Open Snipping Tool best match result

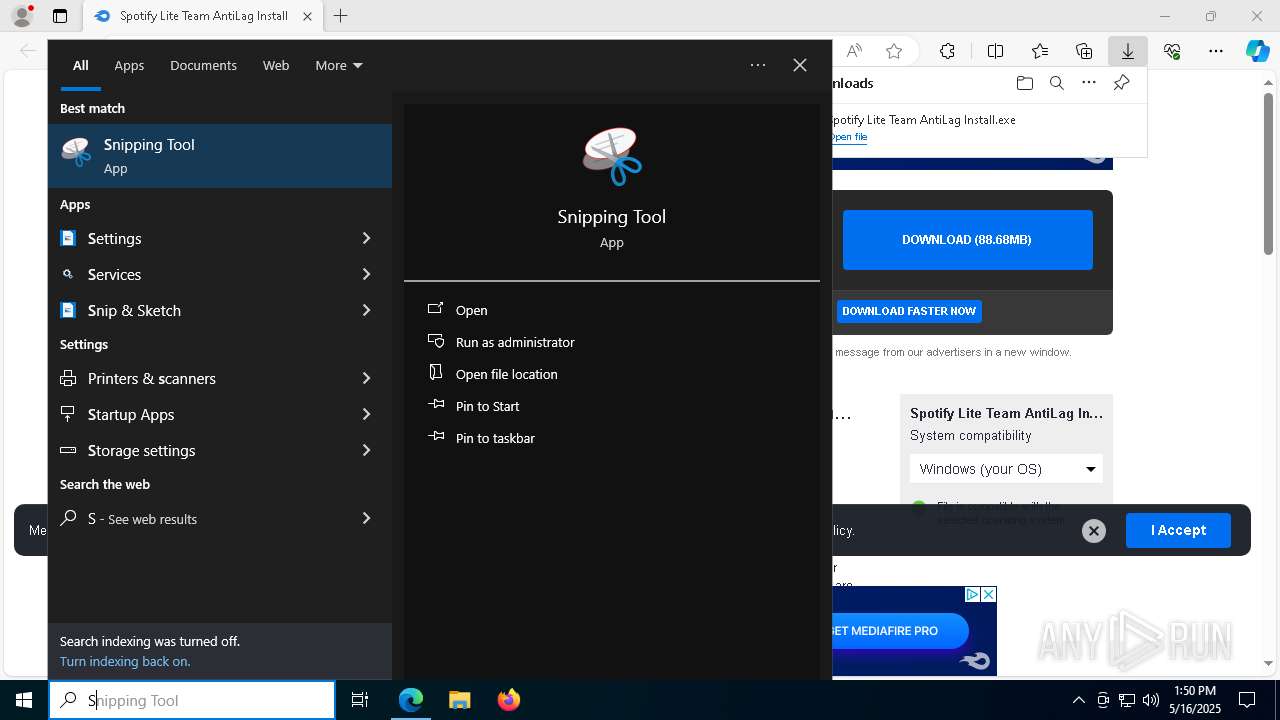tap(220, 156)
